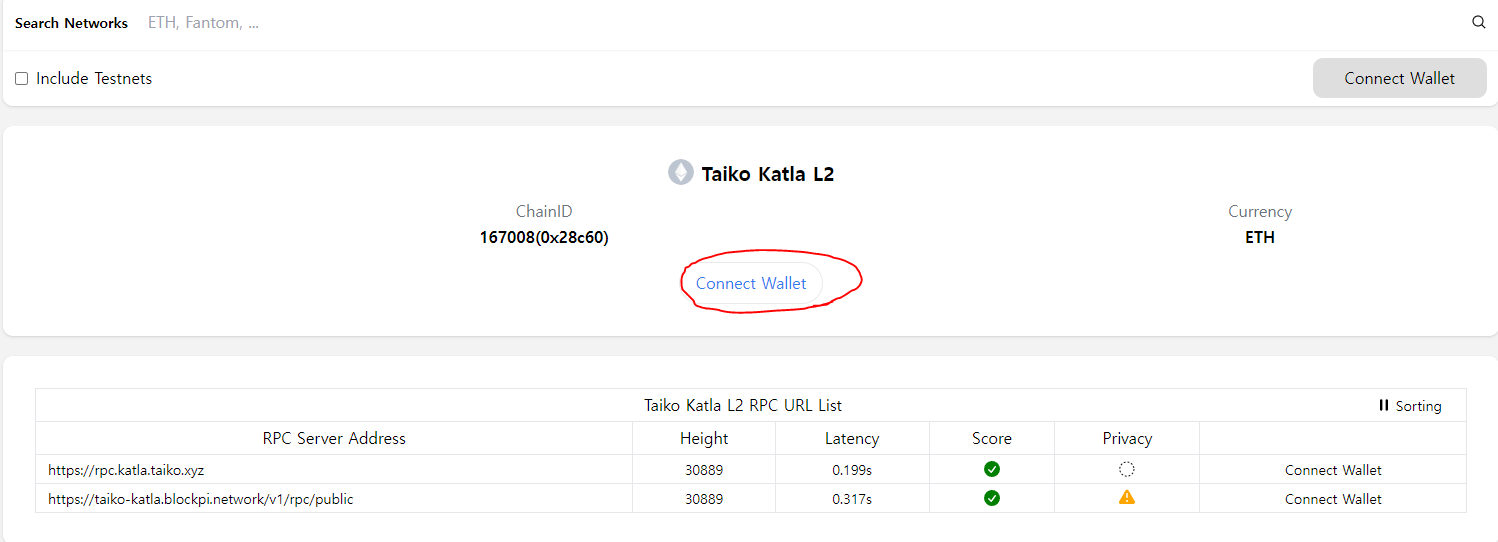
Task: Click the ETH currency value
Action: [1260, 238]
